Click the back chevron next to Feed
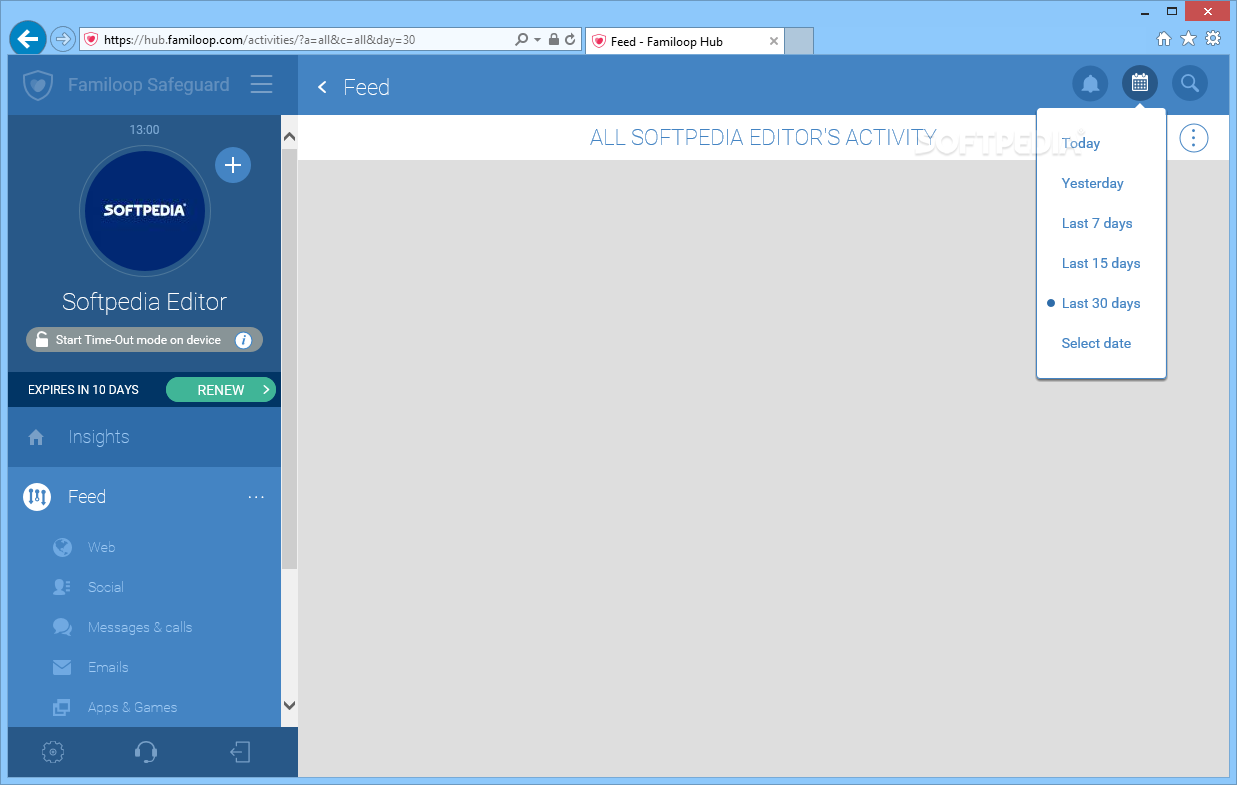This screenshot has height=785, width=1237. point(322,87)
